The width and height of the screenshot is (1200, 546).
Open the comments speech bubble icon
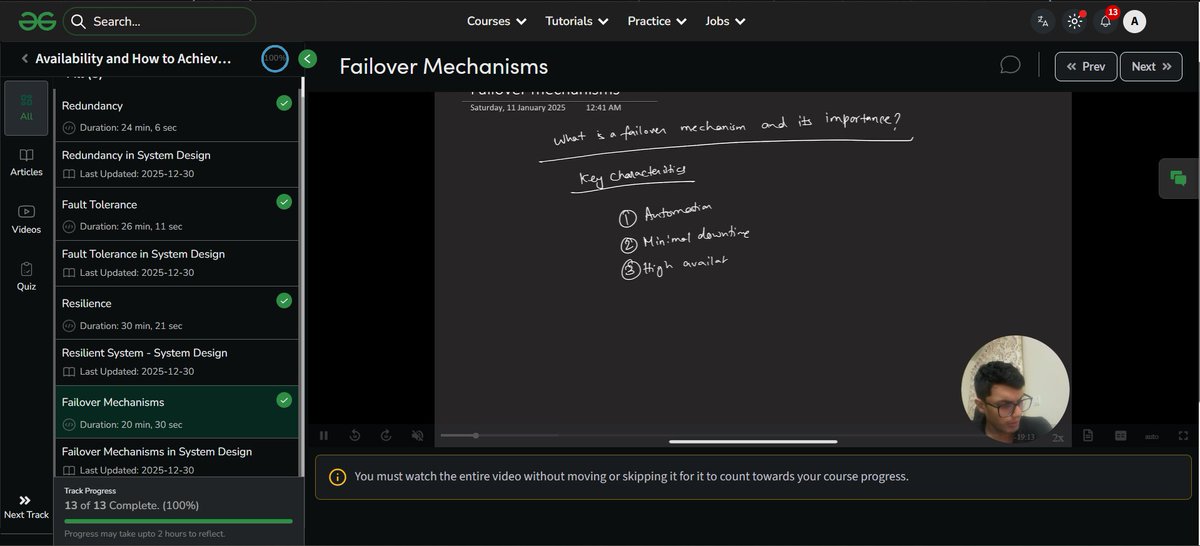1010,65
